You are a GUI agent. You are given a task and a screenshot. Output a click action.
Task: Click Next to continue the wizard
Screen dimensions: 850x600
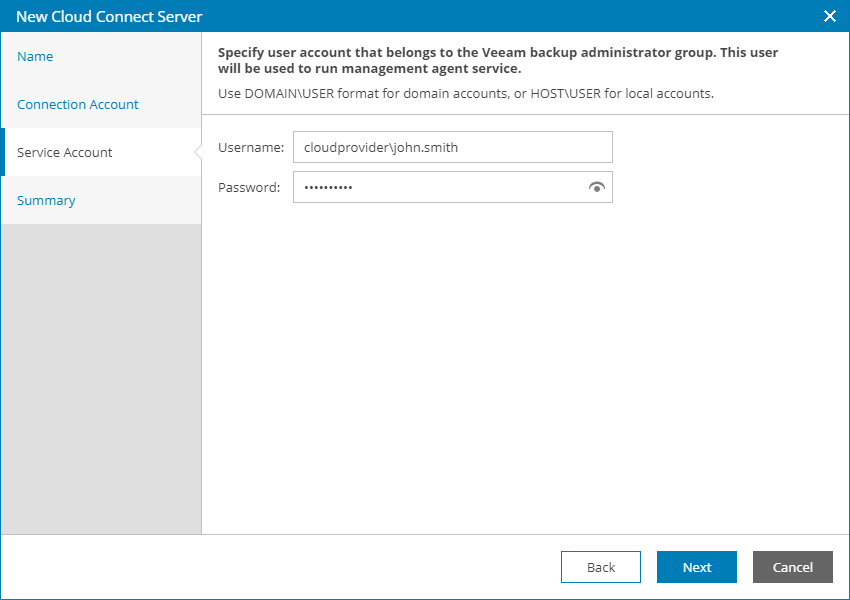click(697, 567)
